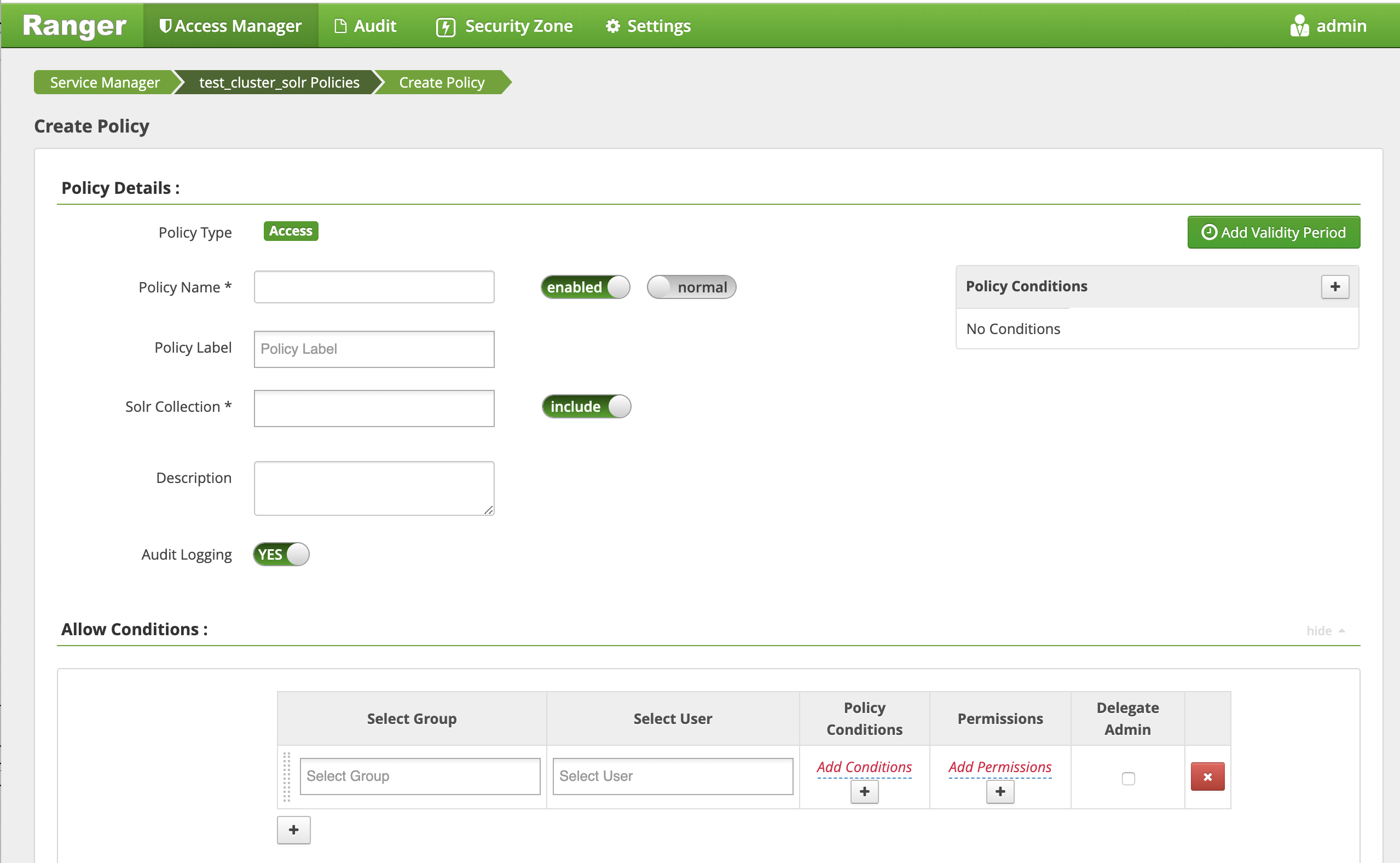Check the Delegate Admin checkbox

pyautogui.click(x=1128, y=779)
